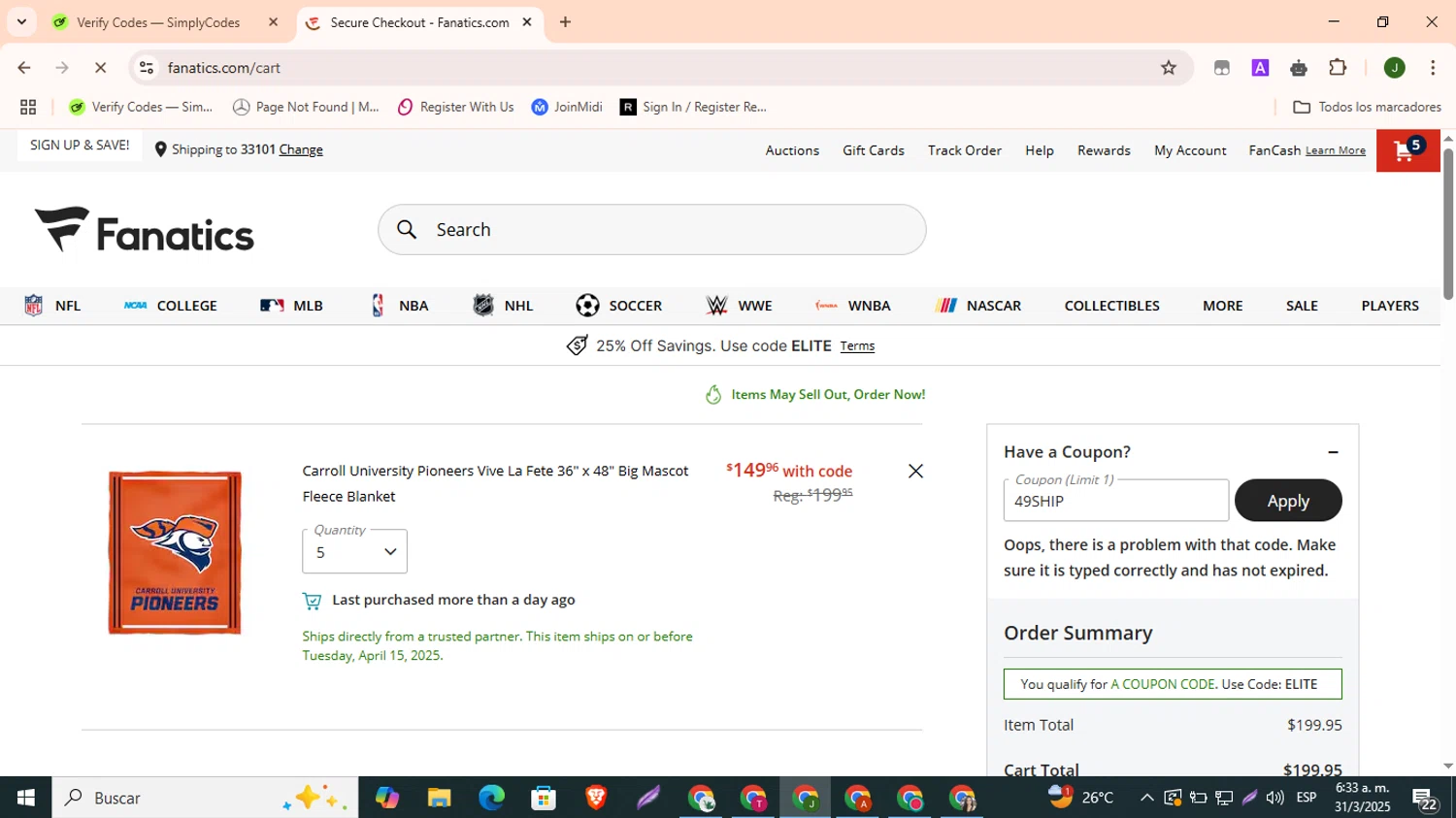Click the main Search field
The width and height of the screenshot is (1456, 818).
(x=651, y=229)
